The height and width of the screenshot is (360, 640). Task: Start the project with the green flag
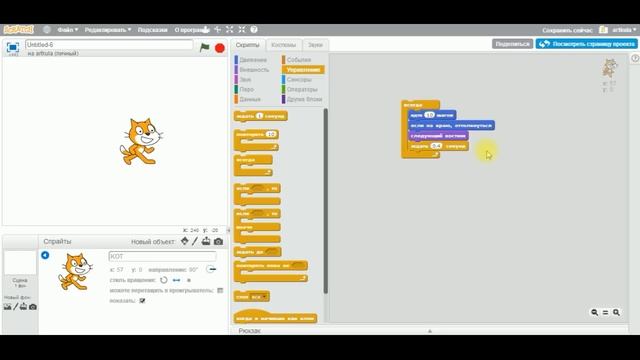point(204,47)
